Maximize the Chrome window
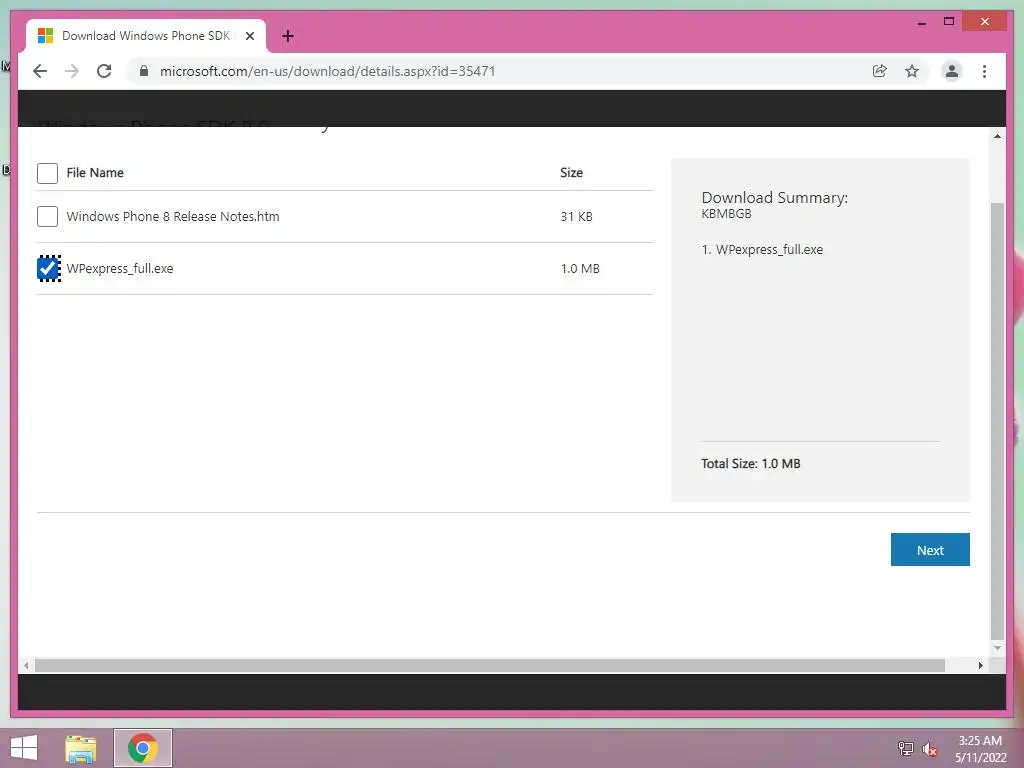Screen dimensions: 1024x768 949,22
